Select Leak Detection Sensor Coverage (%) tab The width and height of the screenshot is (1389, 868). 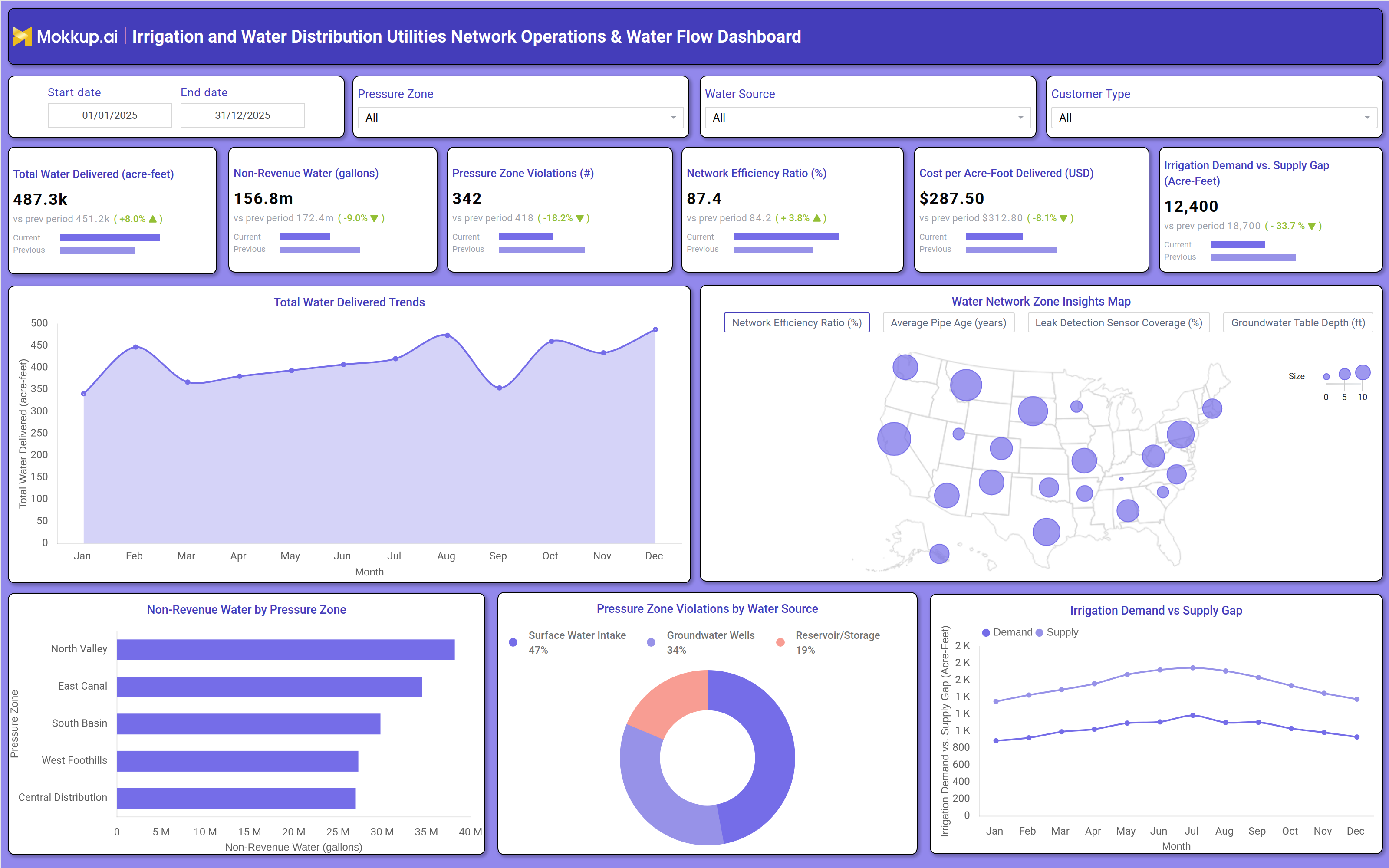[1118, 322]
